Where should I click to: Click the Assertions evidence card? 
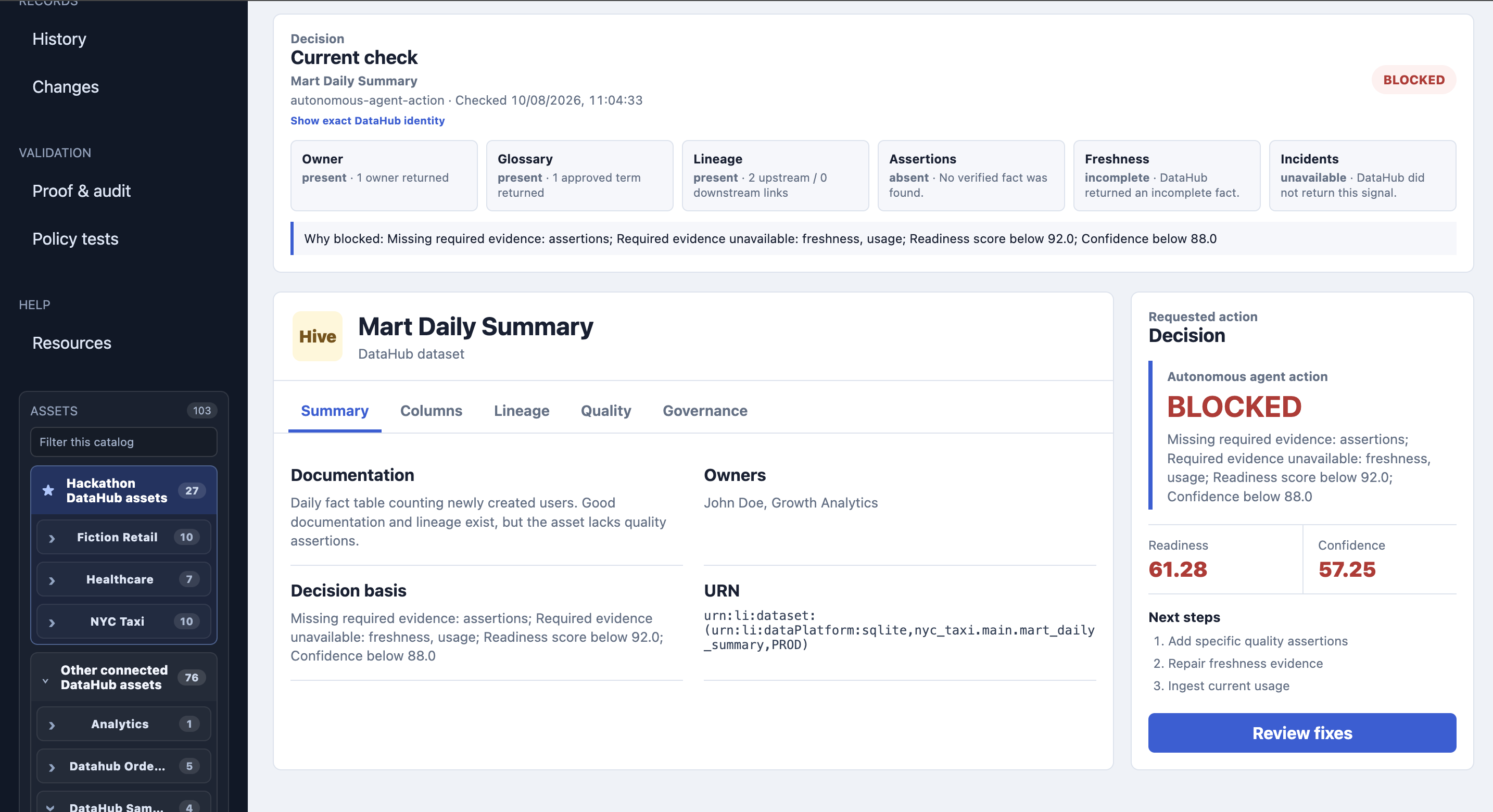point(971,175)
